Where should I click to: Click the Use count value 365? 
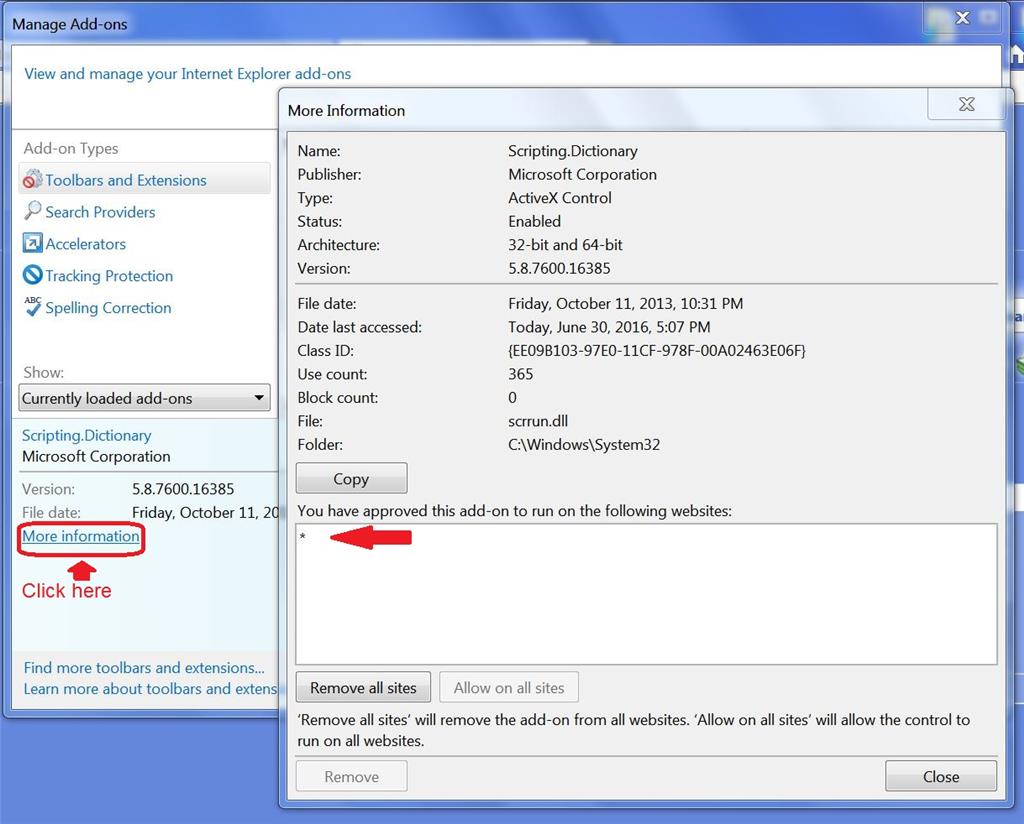coord(520,374)
